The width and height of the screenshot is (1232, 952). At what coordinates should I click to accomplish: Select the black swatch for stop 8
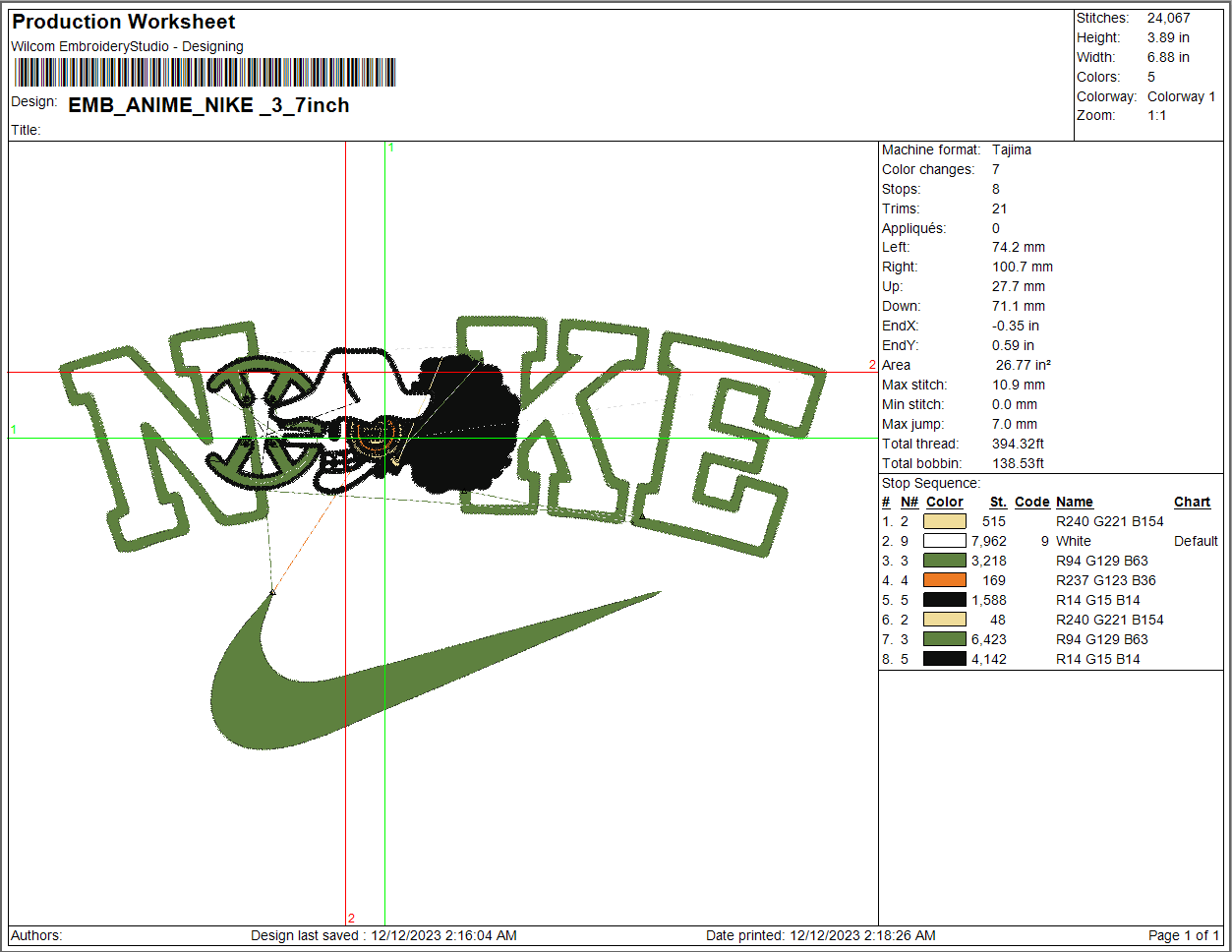944,659
